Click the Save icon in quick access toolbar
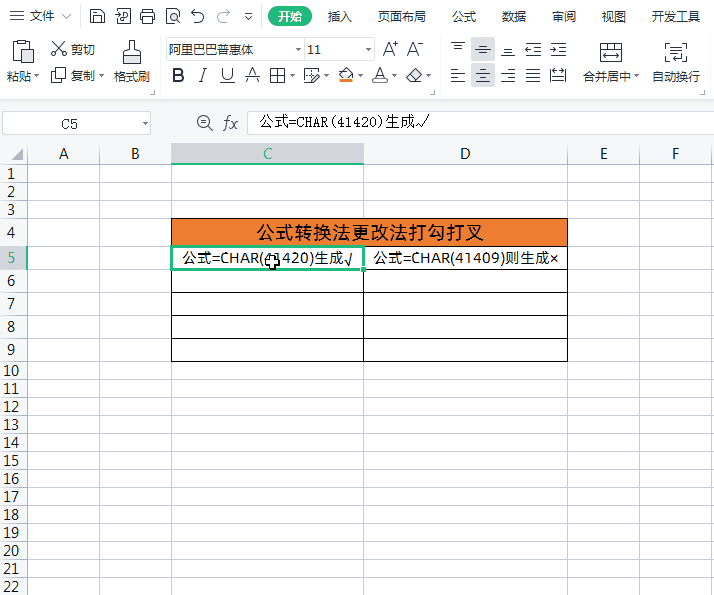Screen dimensions: 714x595 [97, 16]
